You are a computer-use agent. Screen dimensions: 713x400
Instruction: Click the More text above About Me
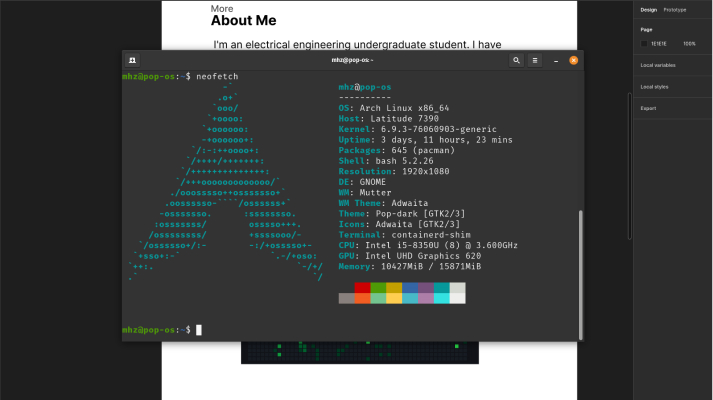(x=222, y=9)
